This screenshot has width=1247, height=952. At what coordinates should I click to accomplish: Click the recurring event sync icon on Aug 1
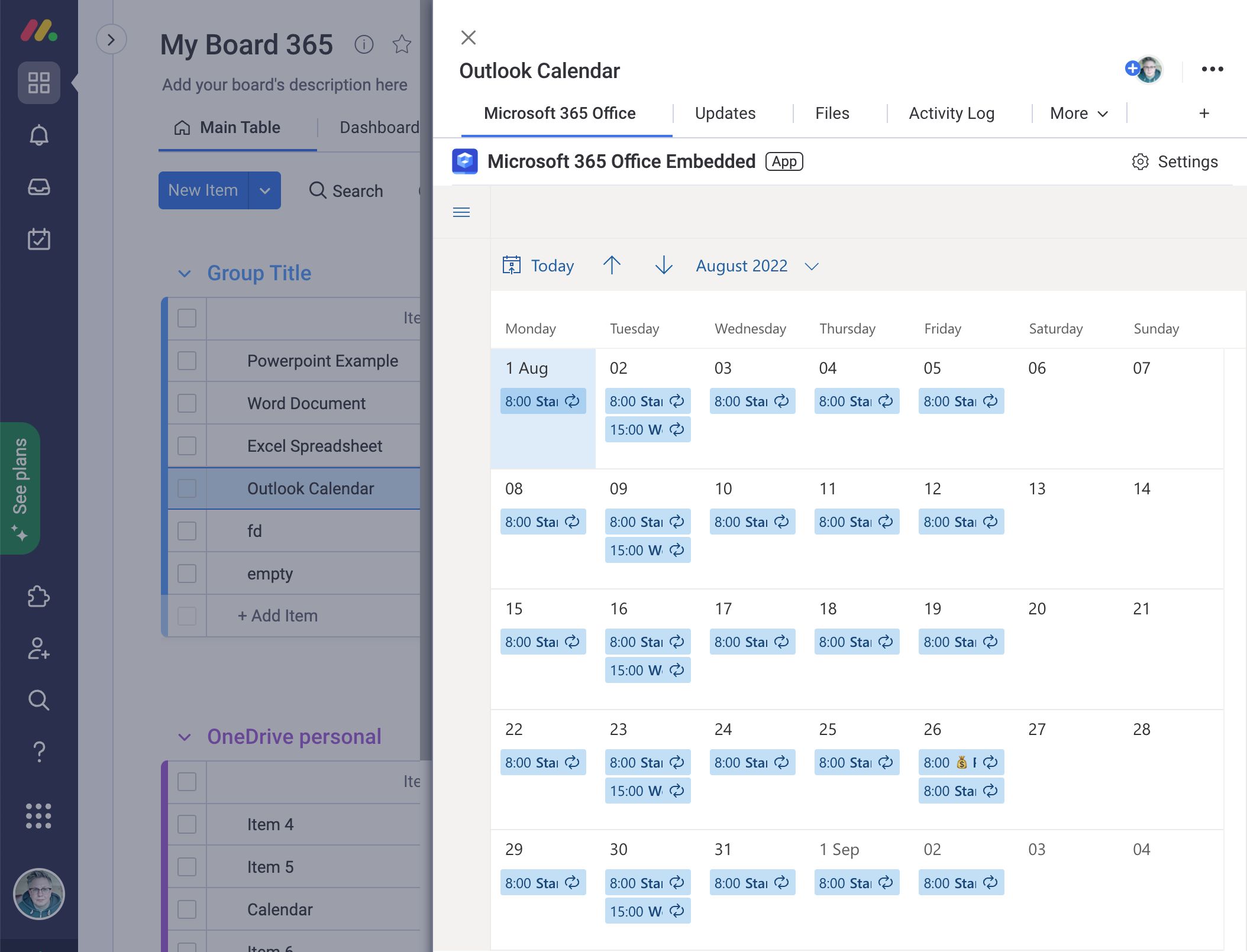pyautogui.click(x=571, y=400)
